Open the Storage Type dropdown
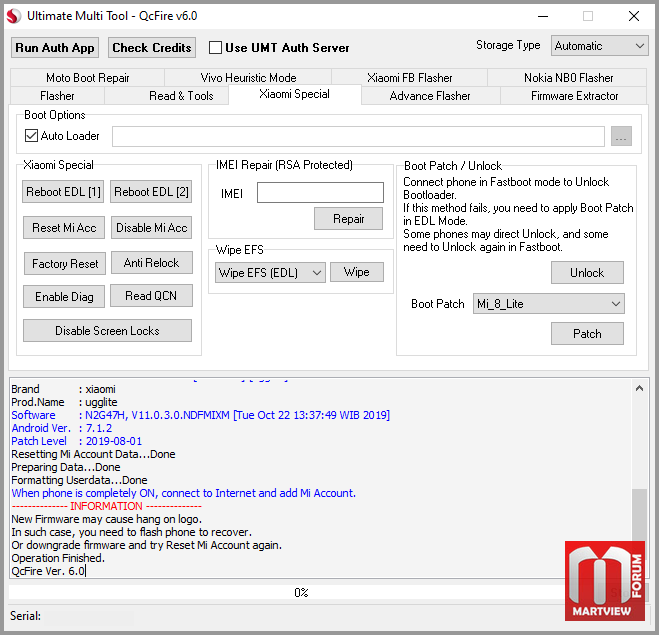659x635 pixels. pyautogui.click(x=600, y=46)
